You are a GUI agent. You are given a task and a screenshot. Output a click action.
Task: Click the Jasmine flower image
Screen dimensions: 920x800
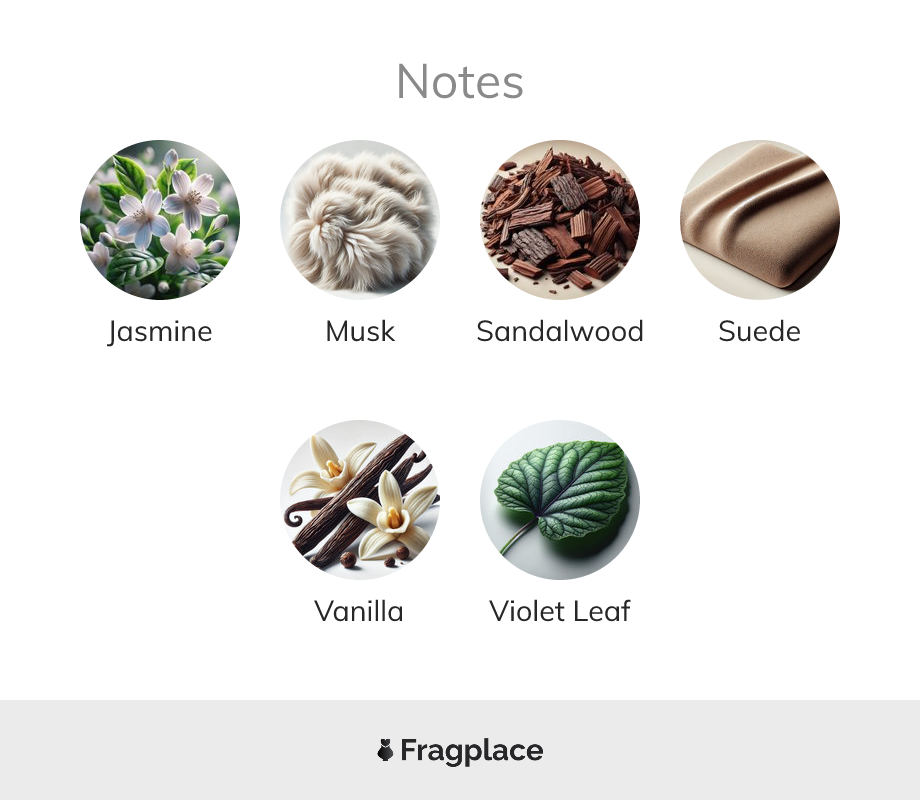coord(160,220)
